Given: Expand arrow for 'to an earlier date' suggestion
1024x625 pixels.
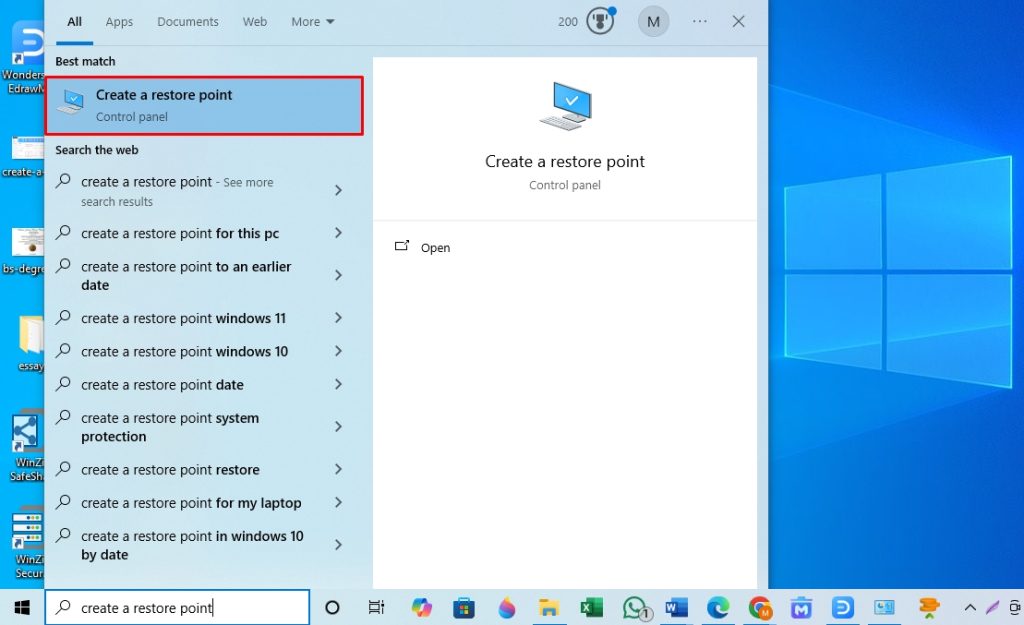Looking at the screenshot, I should coord(338,275).
